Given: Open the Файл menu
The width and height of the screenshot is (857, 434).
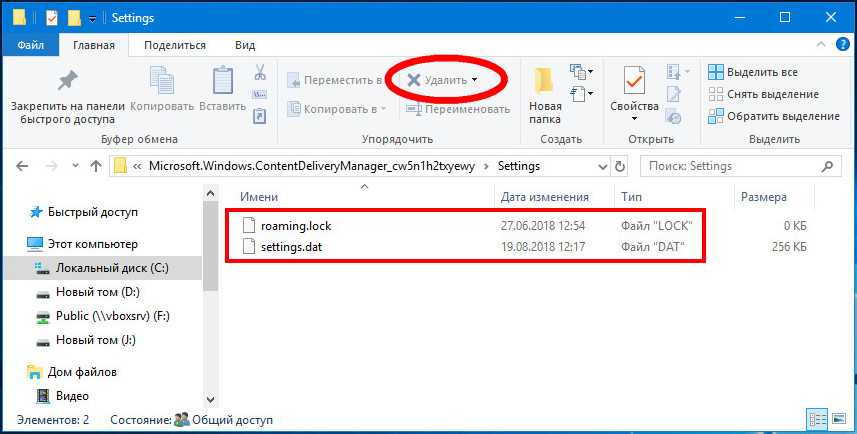Looking at the screenshot, I should click(30, 45).
